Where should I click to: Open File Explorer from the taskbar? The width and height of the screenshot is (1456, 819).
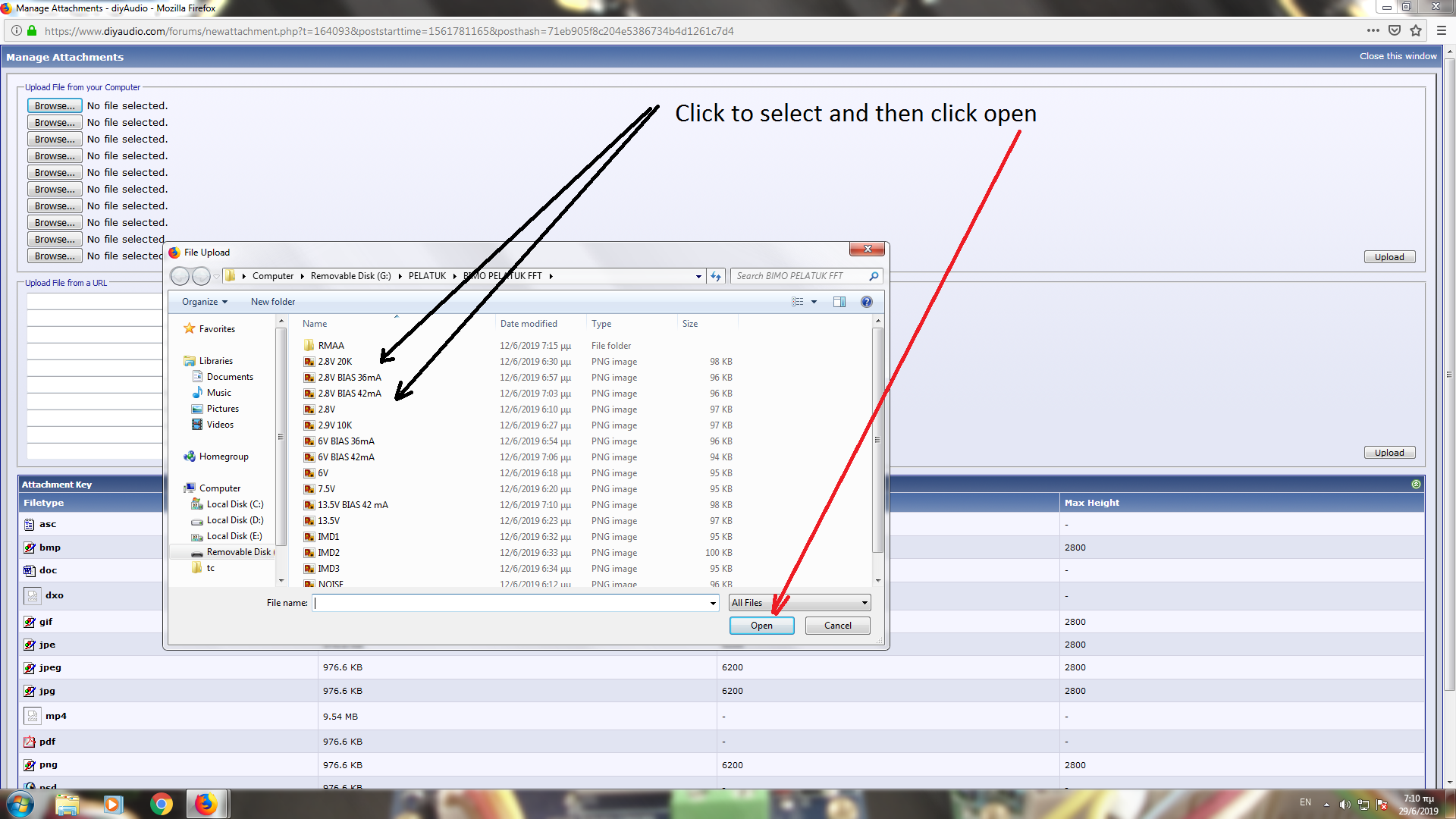click(x=67, y=804)
